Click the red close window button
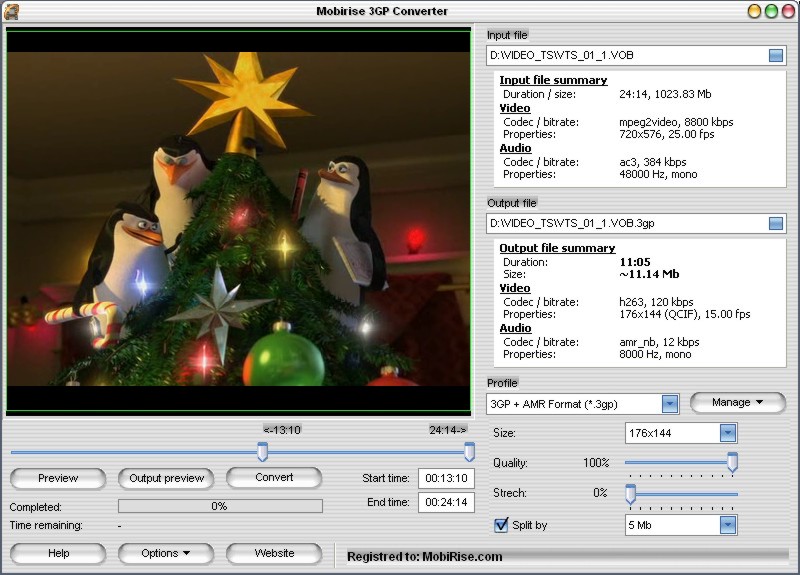This screenshot has height=575, width=800. tap(788, 11)
